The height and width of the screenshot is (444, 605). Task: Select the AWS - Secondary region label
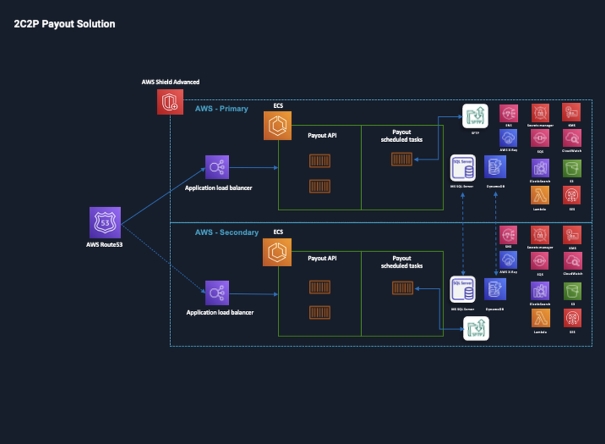point(226,232)
